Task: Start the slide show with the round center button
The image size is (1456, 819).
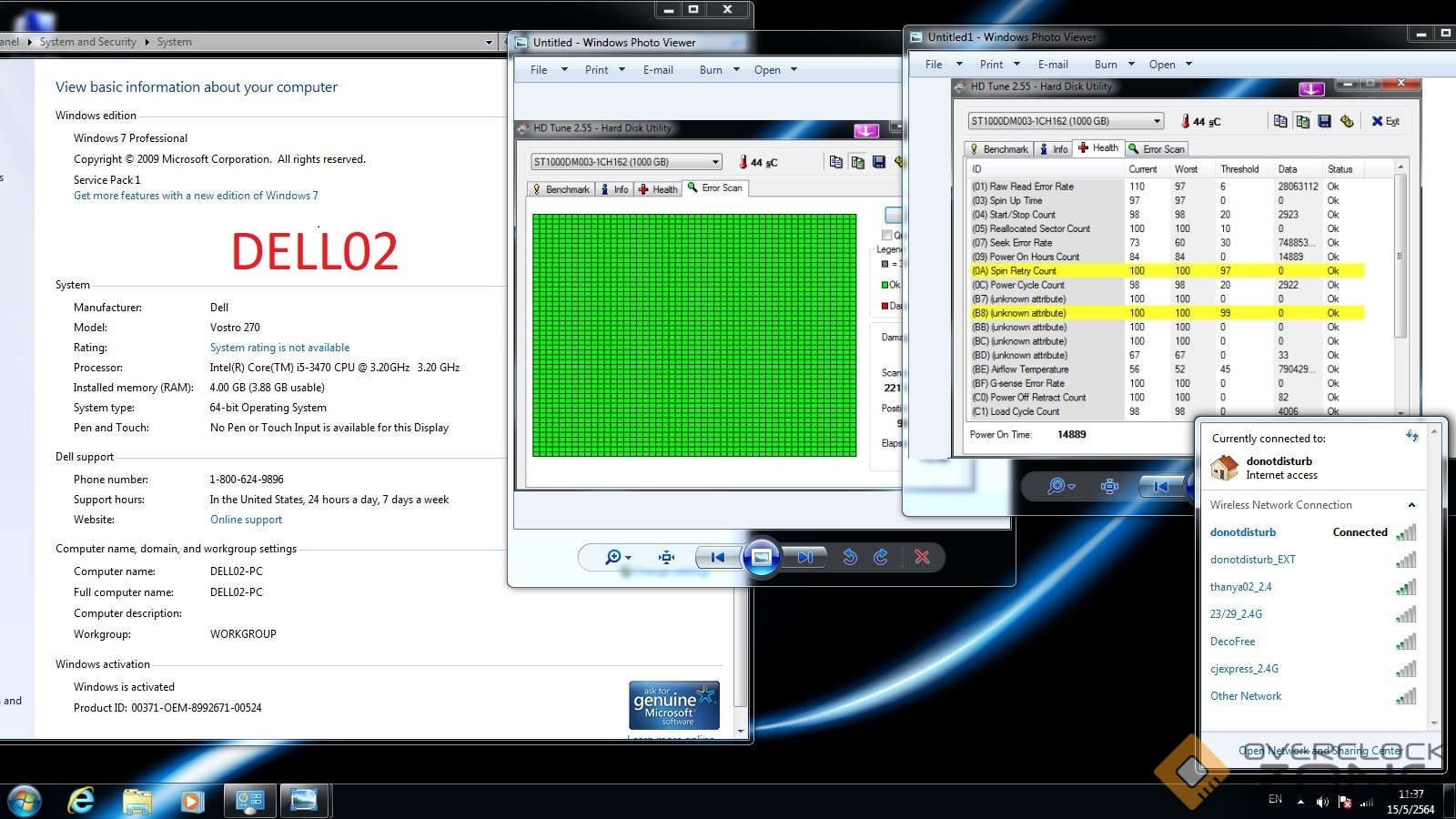Action: [x=762, y=557]
